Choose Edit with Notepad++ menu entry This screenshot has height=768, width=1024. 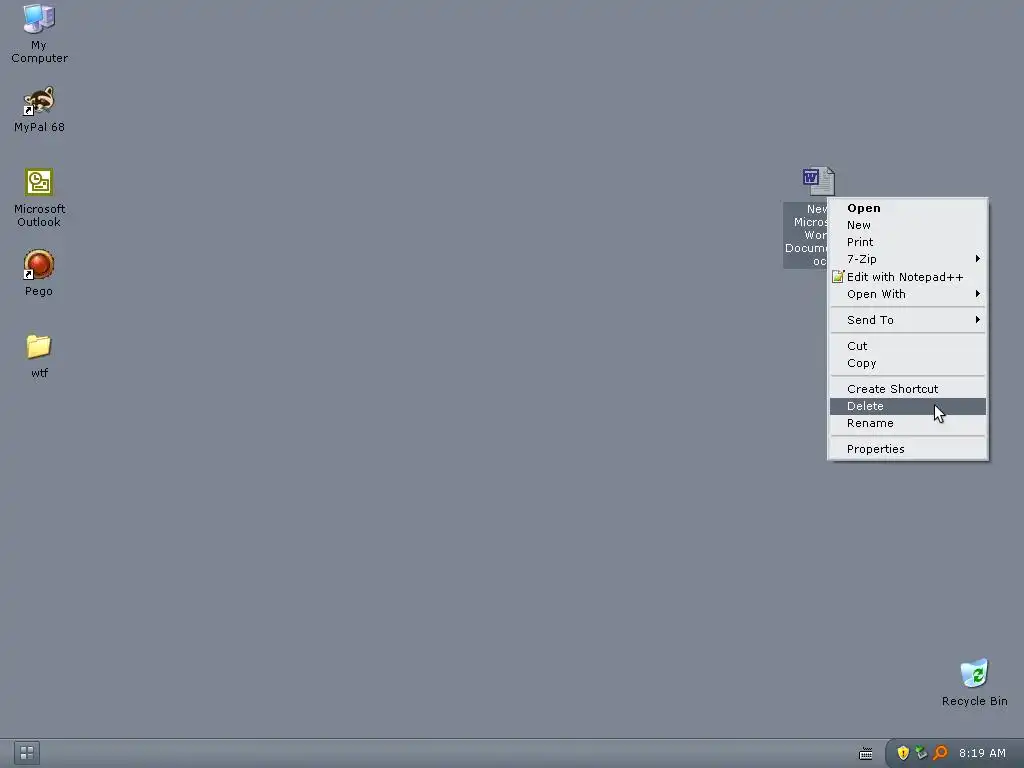coord(908,277)
